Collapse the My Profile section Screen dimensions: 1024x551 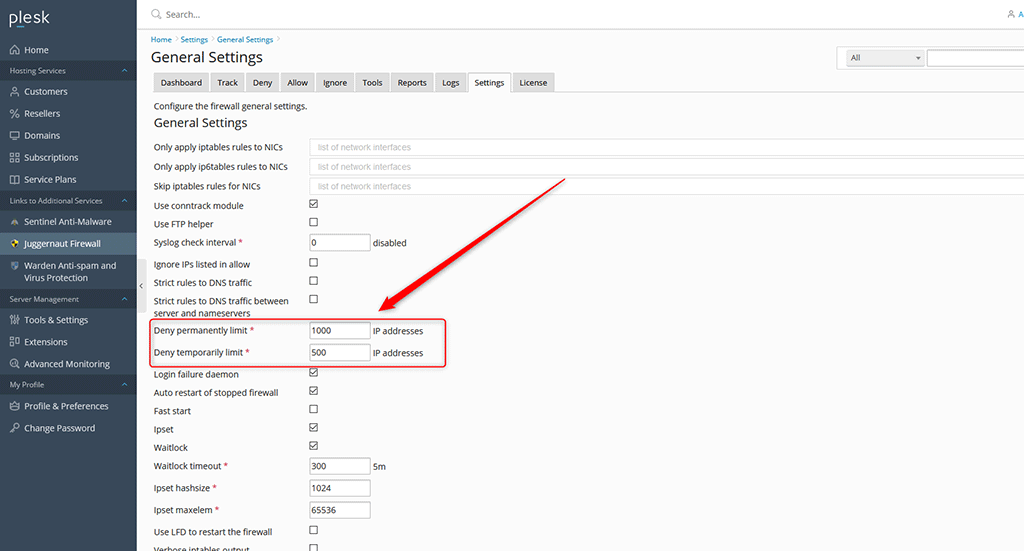point(125,385)
